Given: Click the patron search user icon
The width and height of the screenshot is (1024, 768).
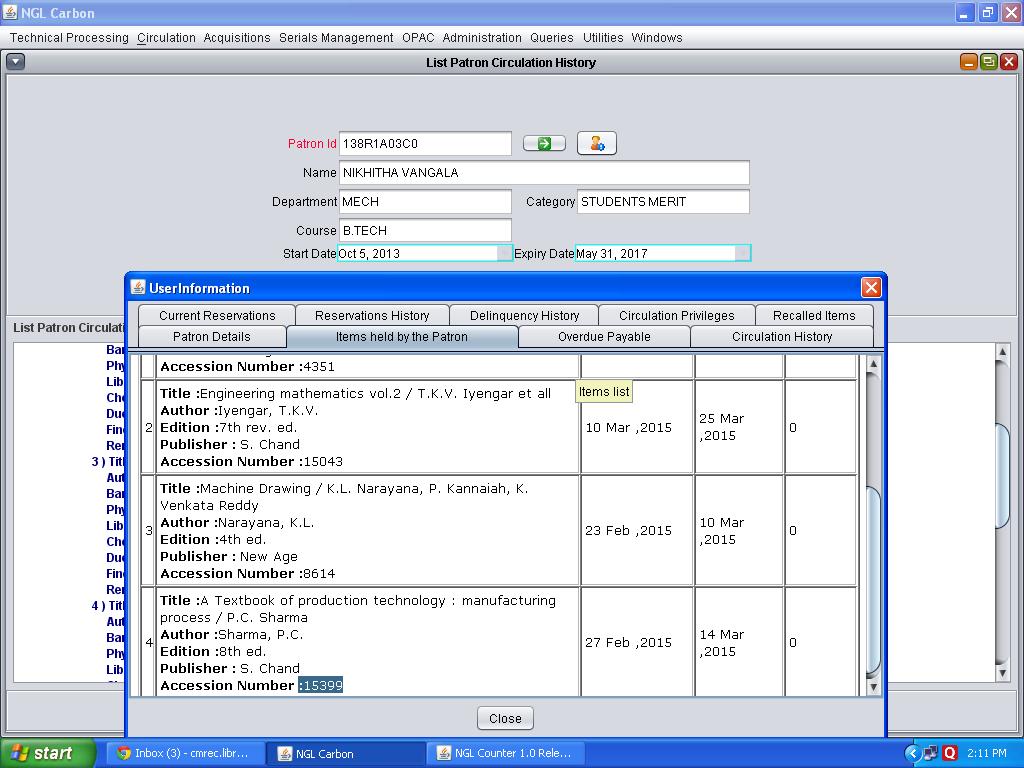Looking at the screenshot, I should (x=596, y=144).
